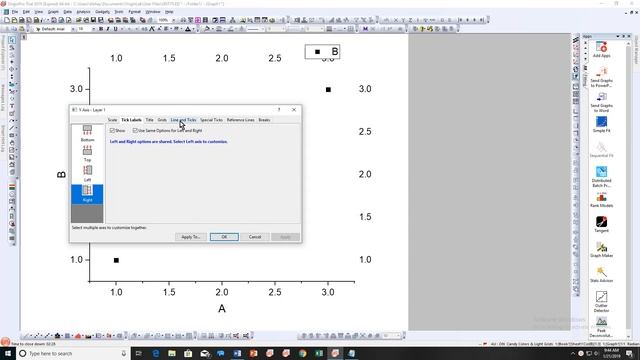Launch Send Graphs to Word app
The width and height of the screenshot is (640, 360).
pos(601,102)
